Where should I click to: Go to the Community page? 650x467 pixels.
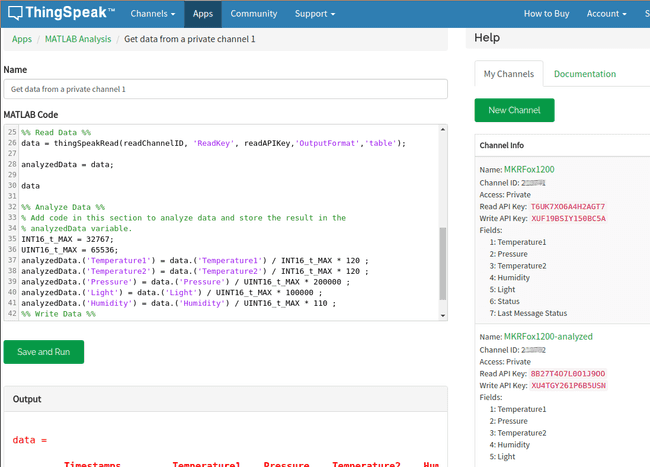click(254, 14)
